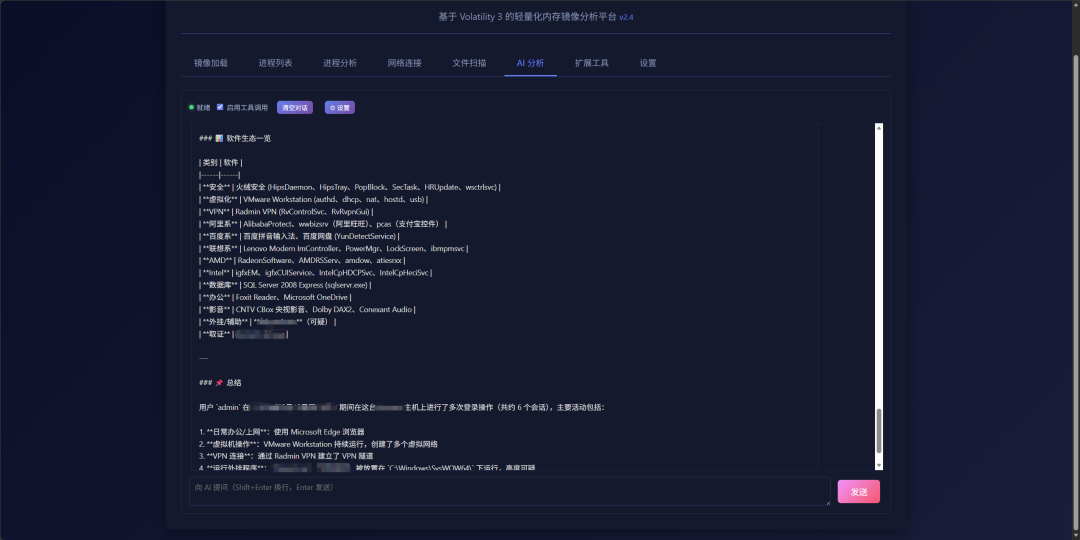Switch to the 扩展工具 tab
This screenshot has height=540, width=1080.
(592, 63)
